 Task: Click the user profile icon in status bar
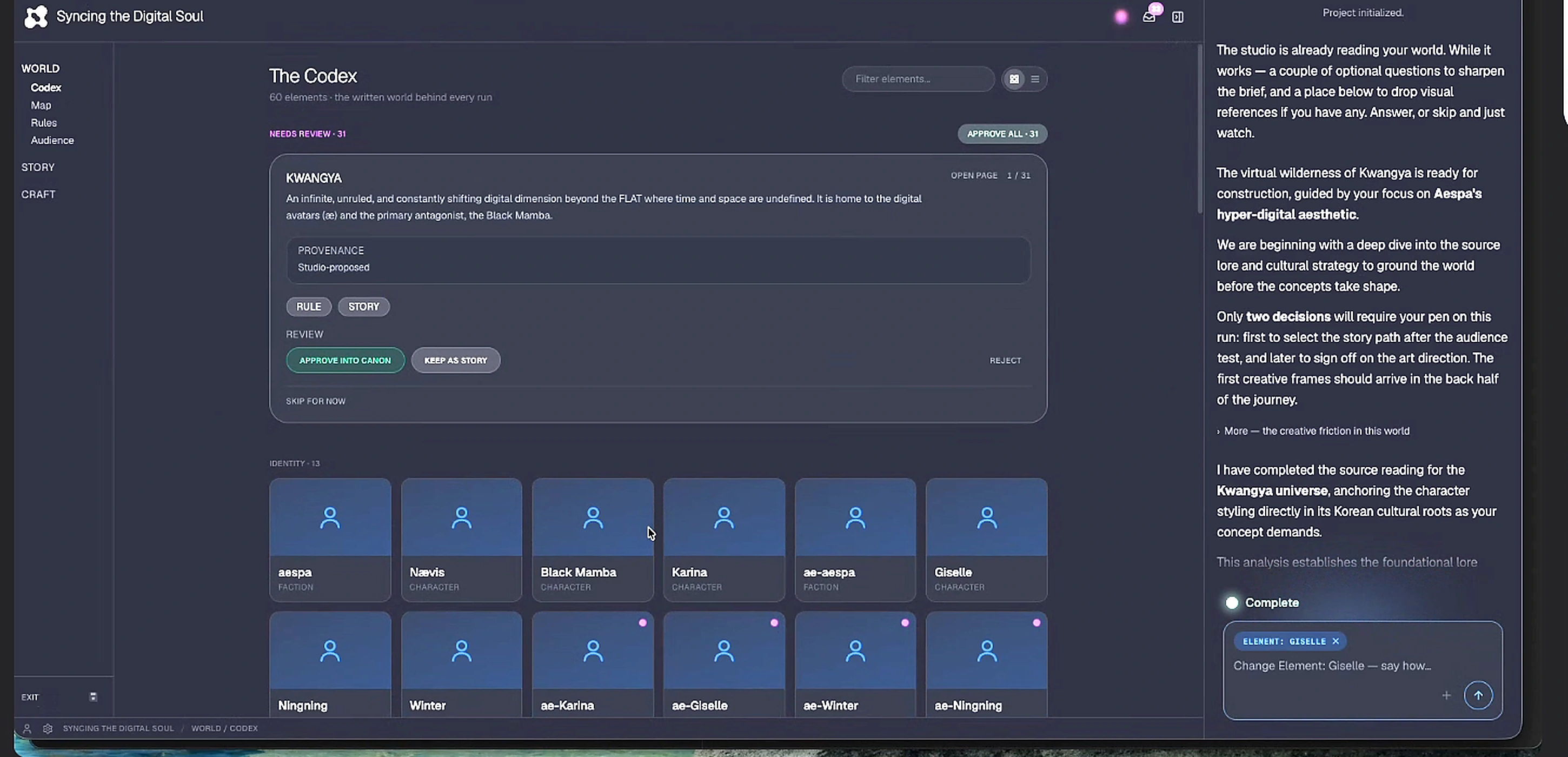[27, 728]
